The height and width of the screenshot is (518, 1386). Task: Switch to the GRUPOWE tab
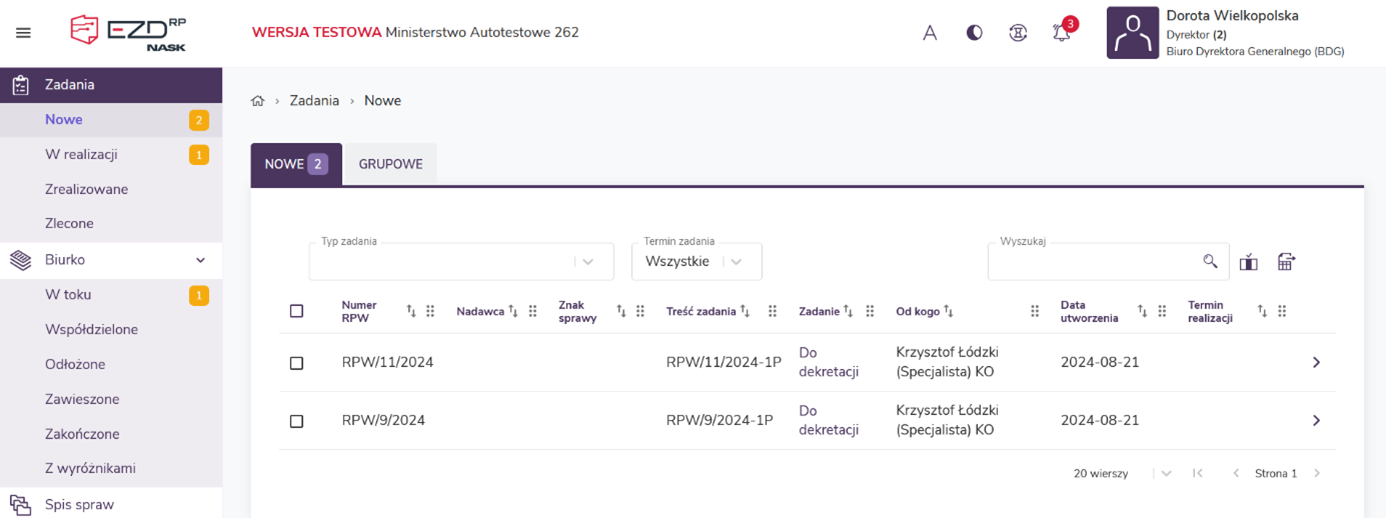tap(390, 164)
